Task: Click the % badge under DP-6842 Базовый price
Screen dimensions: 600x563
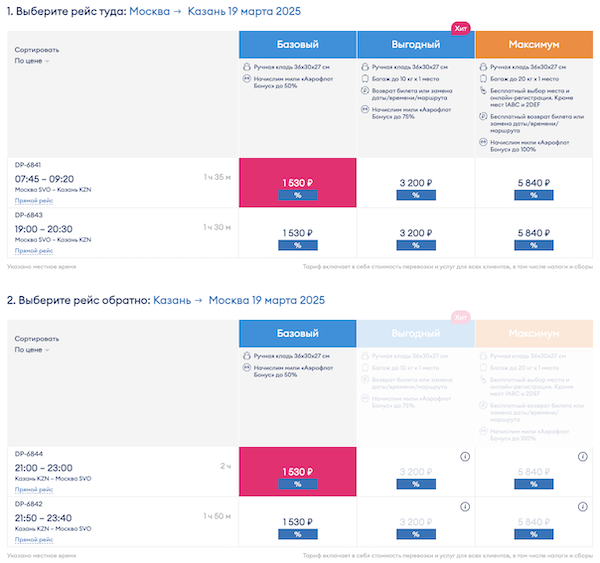Action: click(298, 534)
